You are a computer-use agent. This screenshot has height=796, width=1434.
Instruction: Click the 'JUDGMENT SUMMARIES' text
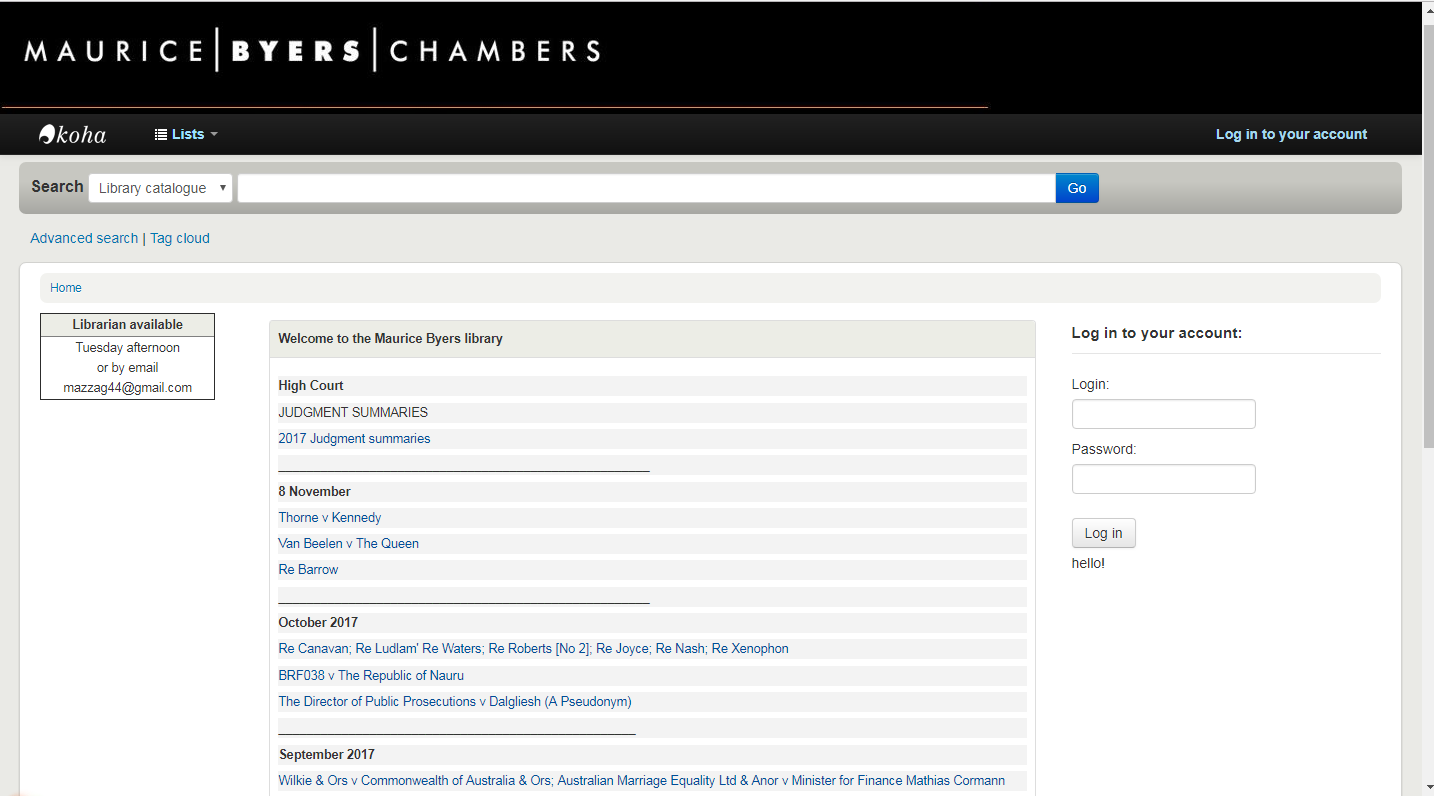[x=353, y=412]
